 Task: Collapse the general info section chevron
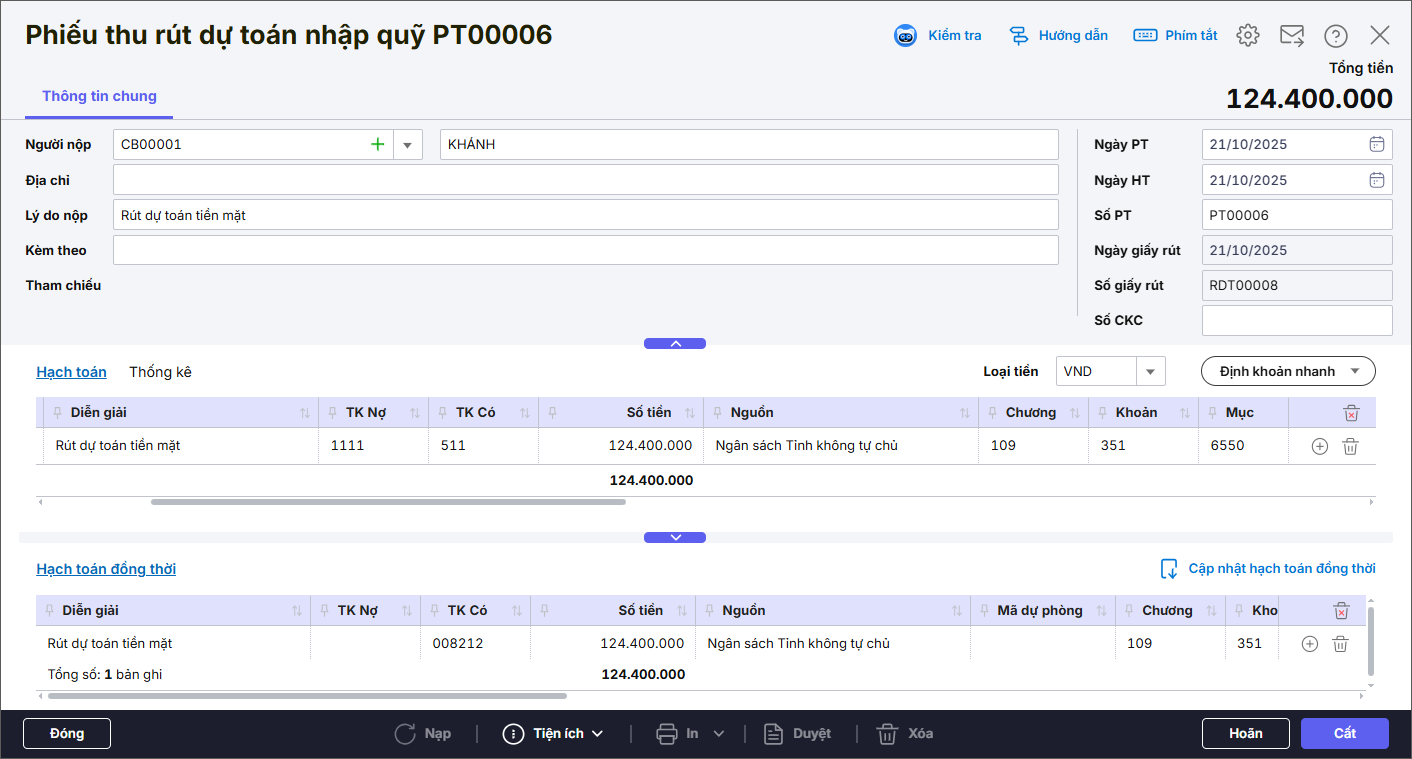pos(675,344)
